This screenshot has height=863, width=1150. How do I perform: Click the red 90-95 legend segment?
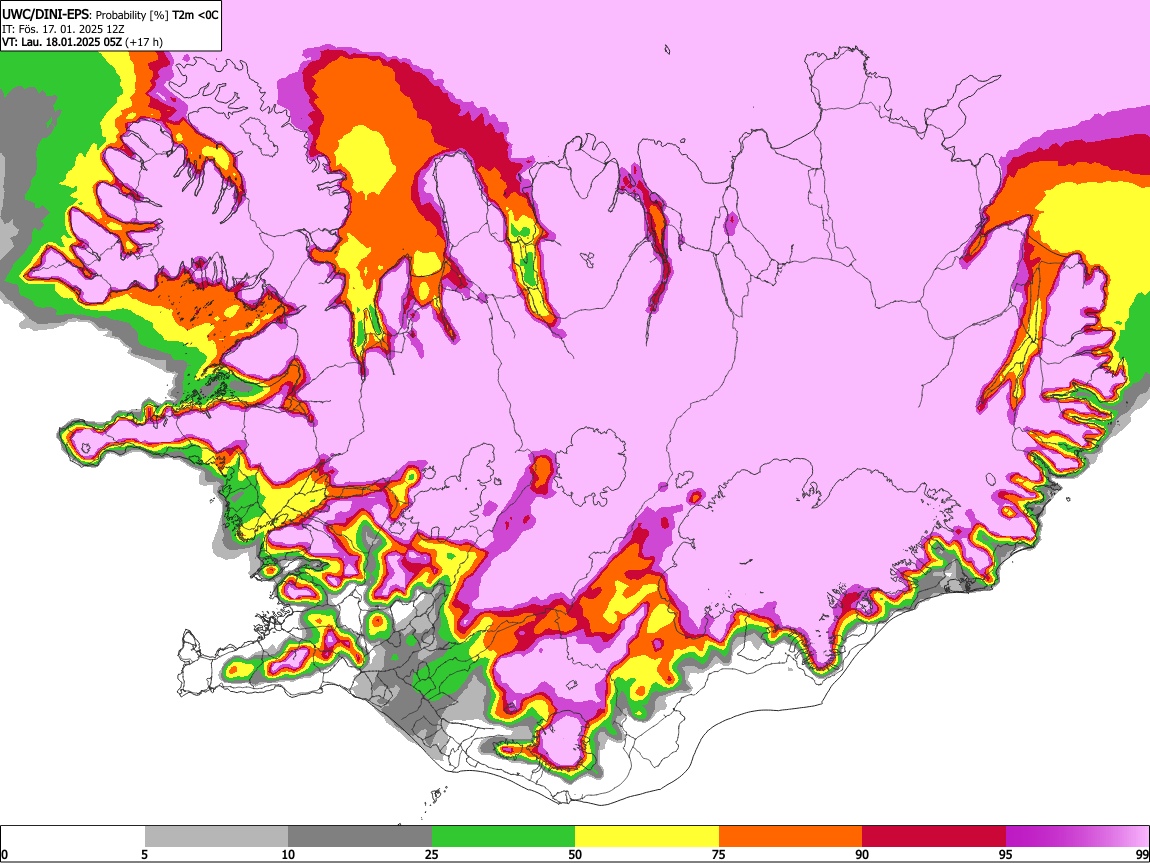pos(934,837)
